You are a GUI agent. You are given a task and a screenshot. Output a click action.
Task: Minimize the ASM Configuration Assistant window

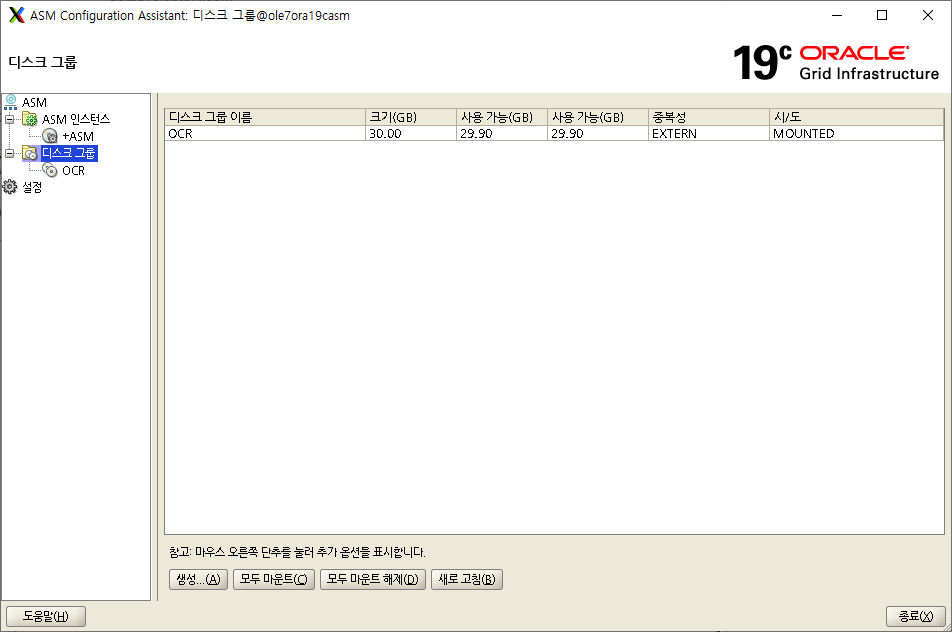[837, 15]
